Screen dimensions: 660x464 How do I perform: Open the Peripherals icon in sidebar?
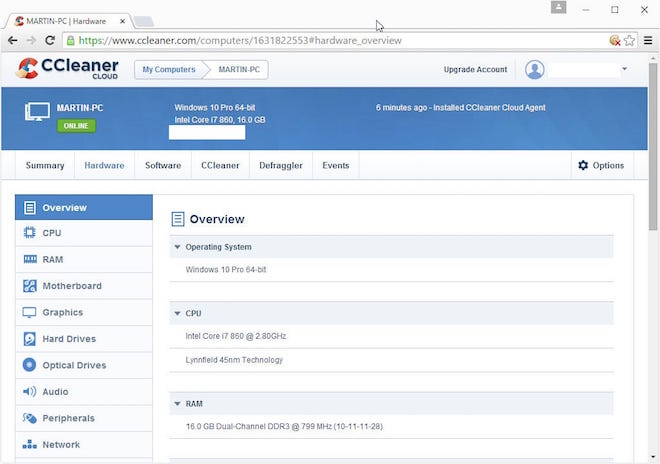[29, 418]
